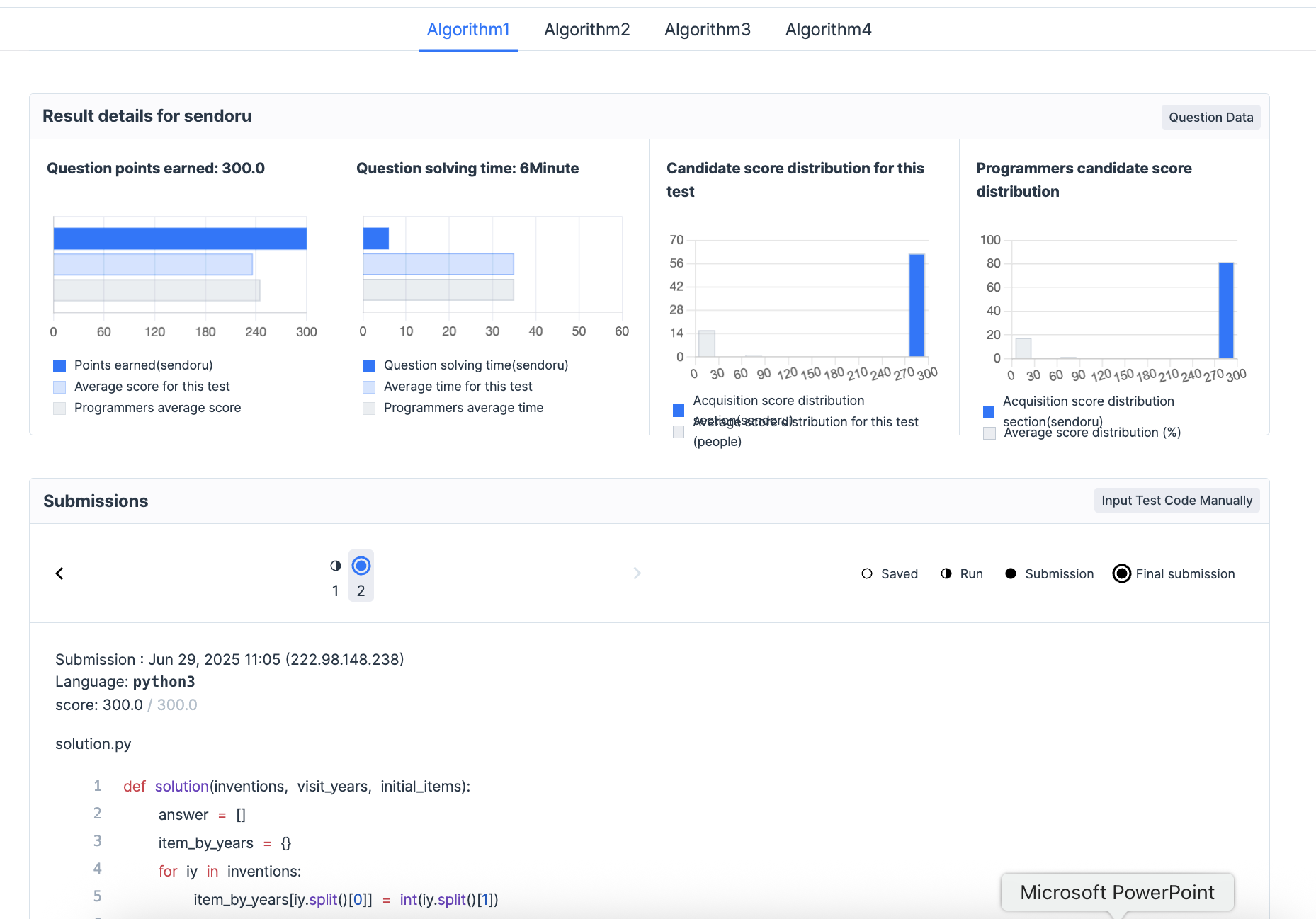The height and width of the screenshot is (919, 1316).
Task: Select the Algorithm4 tab
Action: click(828, 30)
